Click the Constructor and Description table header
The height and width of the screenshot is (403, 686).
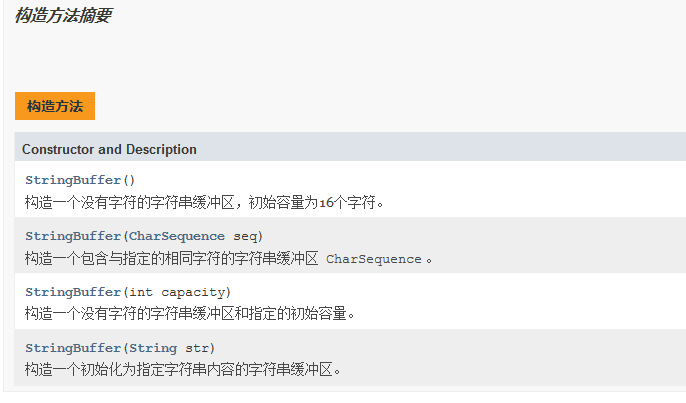point(109,149)
